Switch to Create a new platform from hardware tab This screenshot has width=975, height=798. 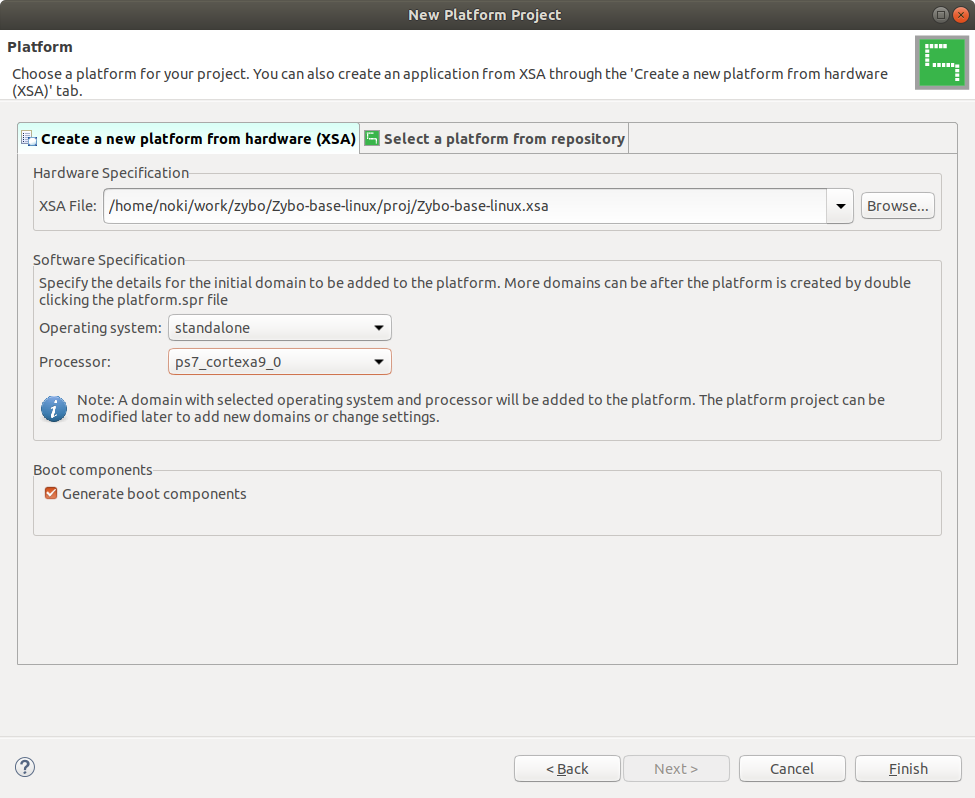[189, 139]
